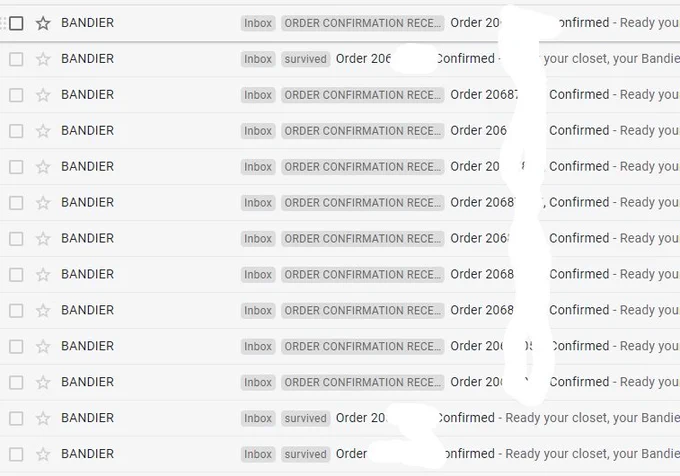Open the last BANDIER order confirmed email
The image size is (680, 476).
507,454
